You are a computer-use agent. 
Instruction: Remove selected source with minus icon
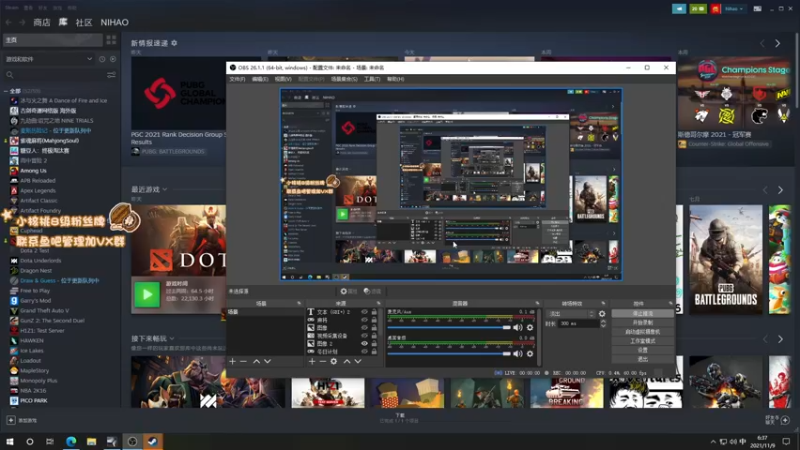point(322,361)
